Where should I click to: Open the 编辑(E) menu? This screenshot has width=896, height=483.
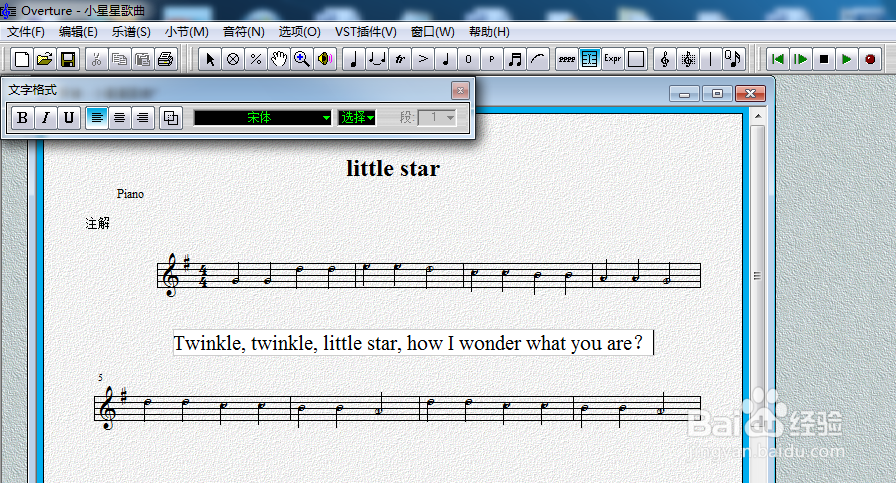(x=78, y=32)
